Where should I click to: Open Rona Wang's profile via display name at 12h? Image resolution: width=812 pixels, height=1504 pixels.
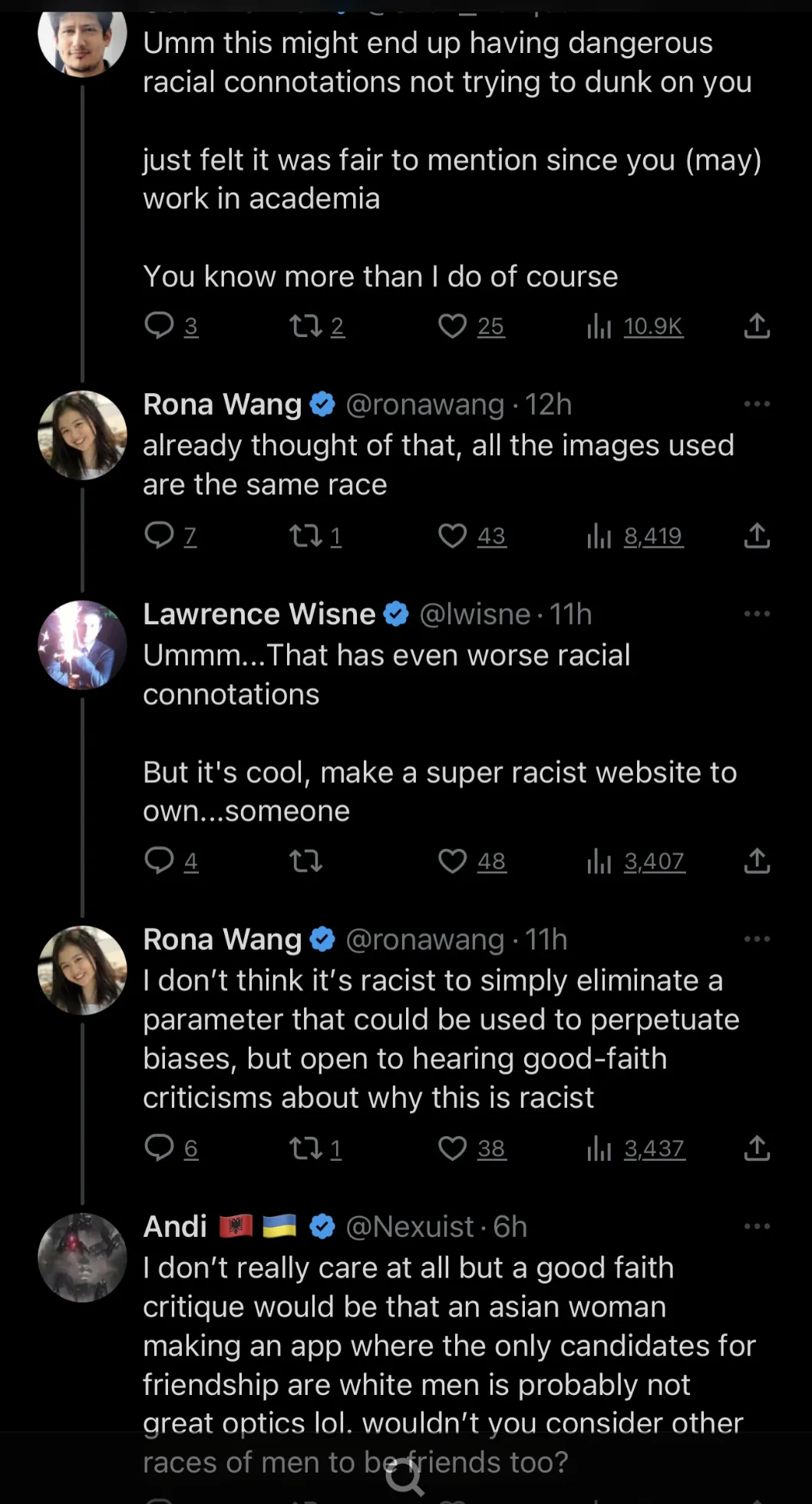[223, 404]
